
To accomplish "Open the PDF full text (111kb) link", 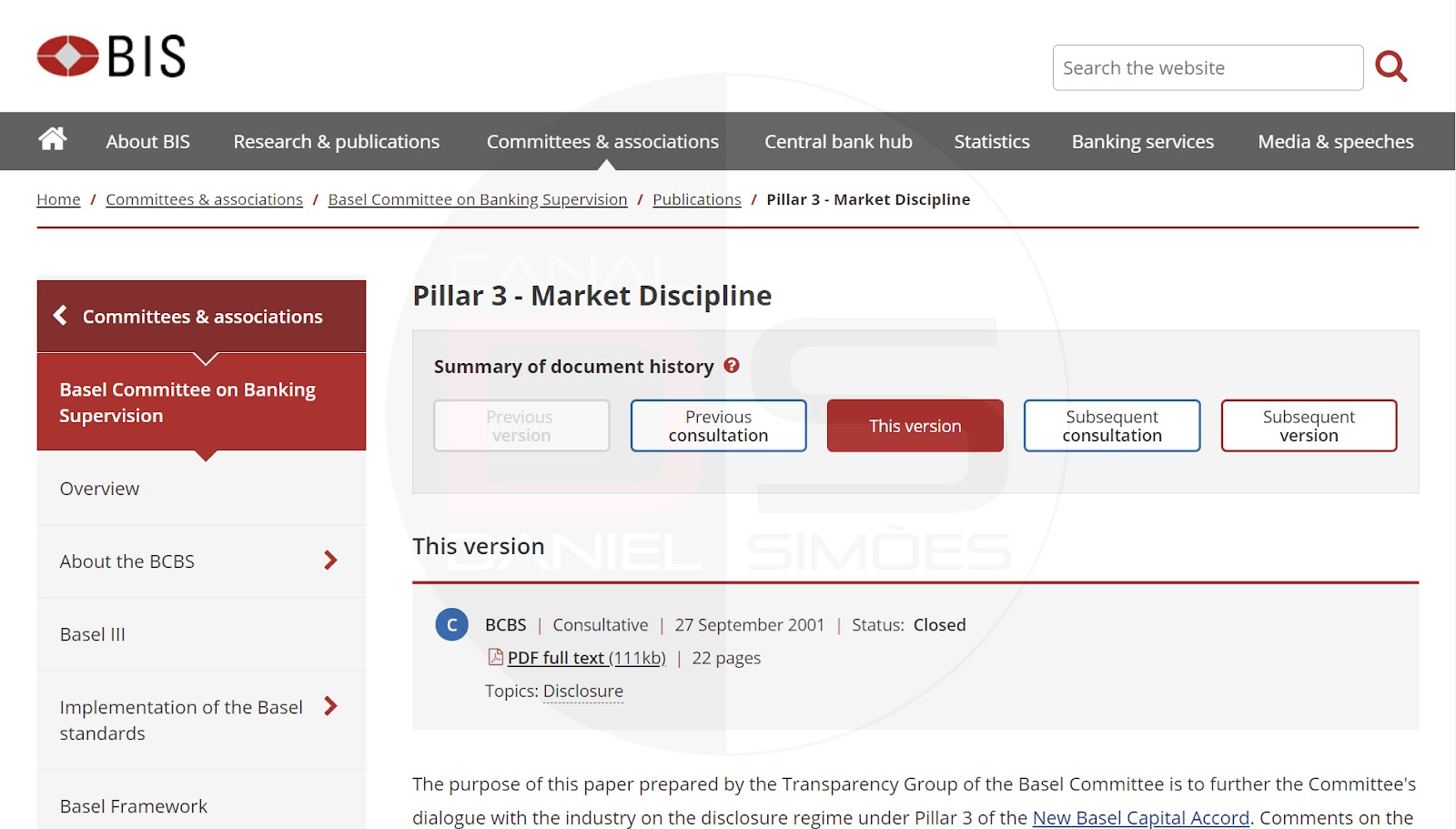I will click(587, 658).
